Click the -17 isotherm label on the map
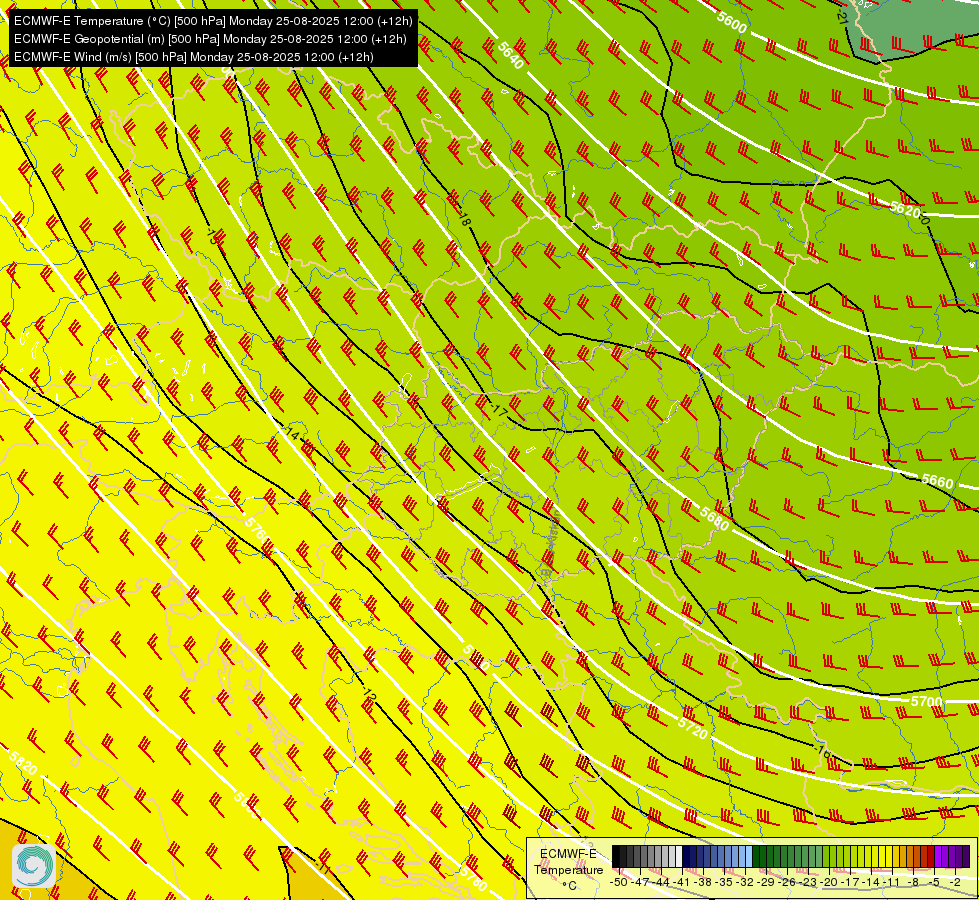Screen dimensions: 979x900 (498, 410)
